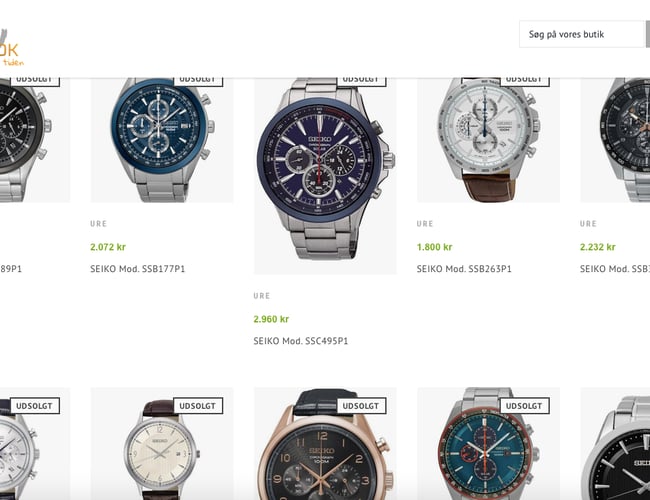650x500 pixels.
Task: Open the teal-dial chronograph with red bezel
Action: [x=488, y=444]
